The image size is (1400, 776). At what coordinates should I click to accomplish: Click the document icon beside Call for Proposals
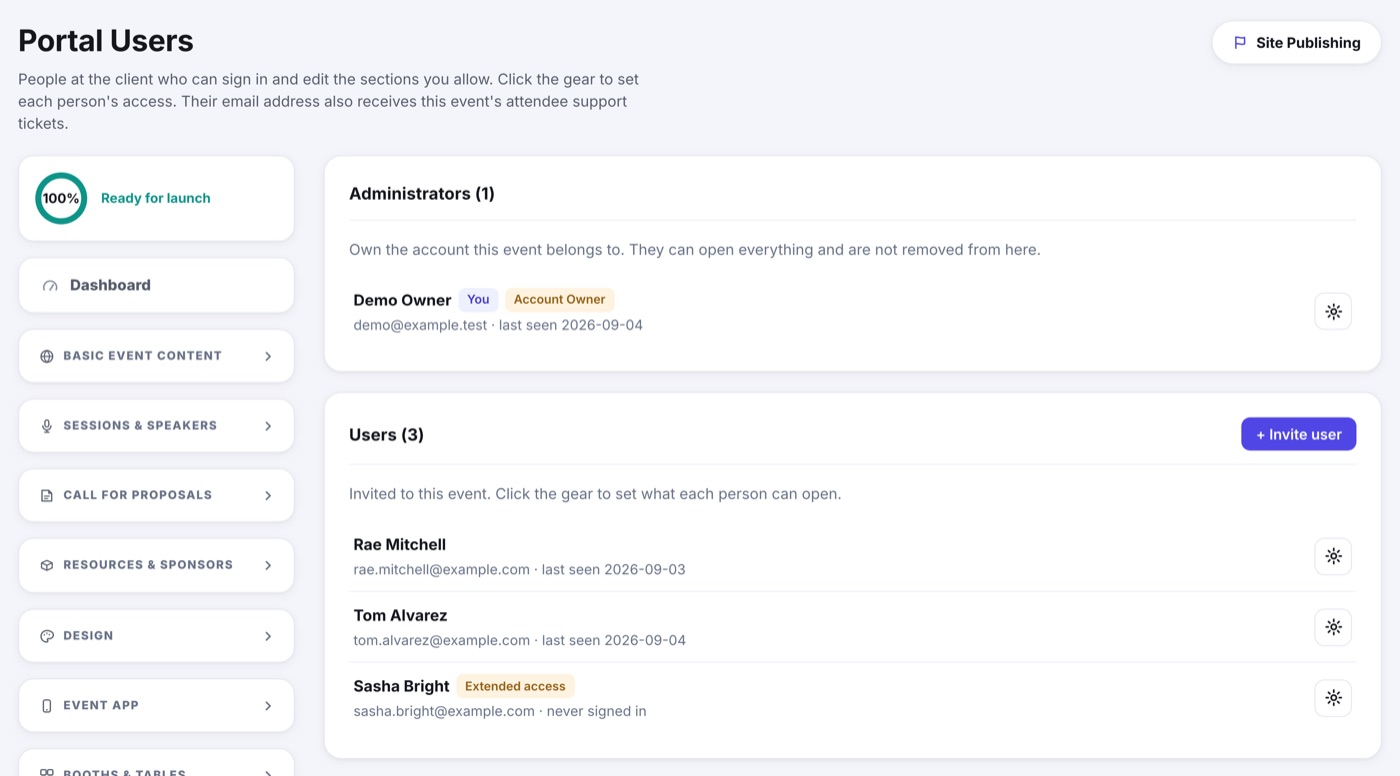click(x=47, y=496)
